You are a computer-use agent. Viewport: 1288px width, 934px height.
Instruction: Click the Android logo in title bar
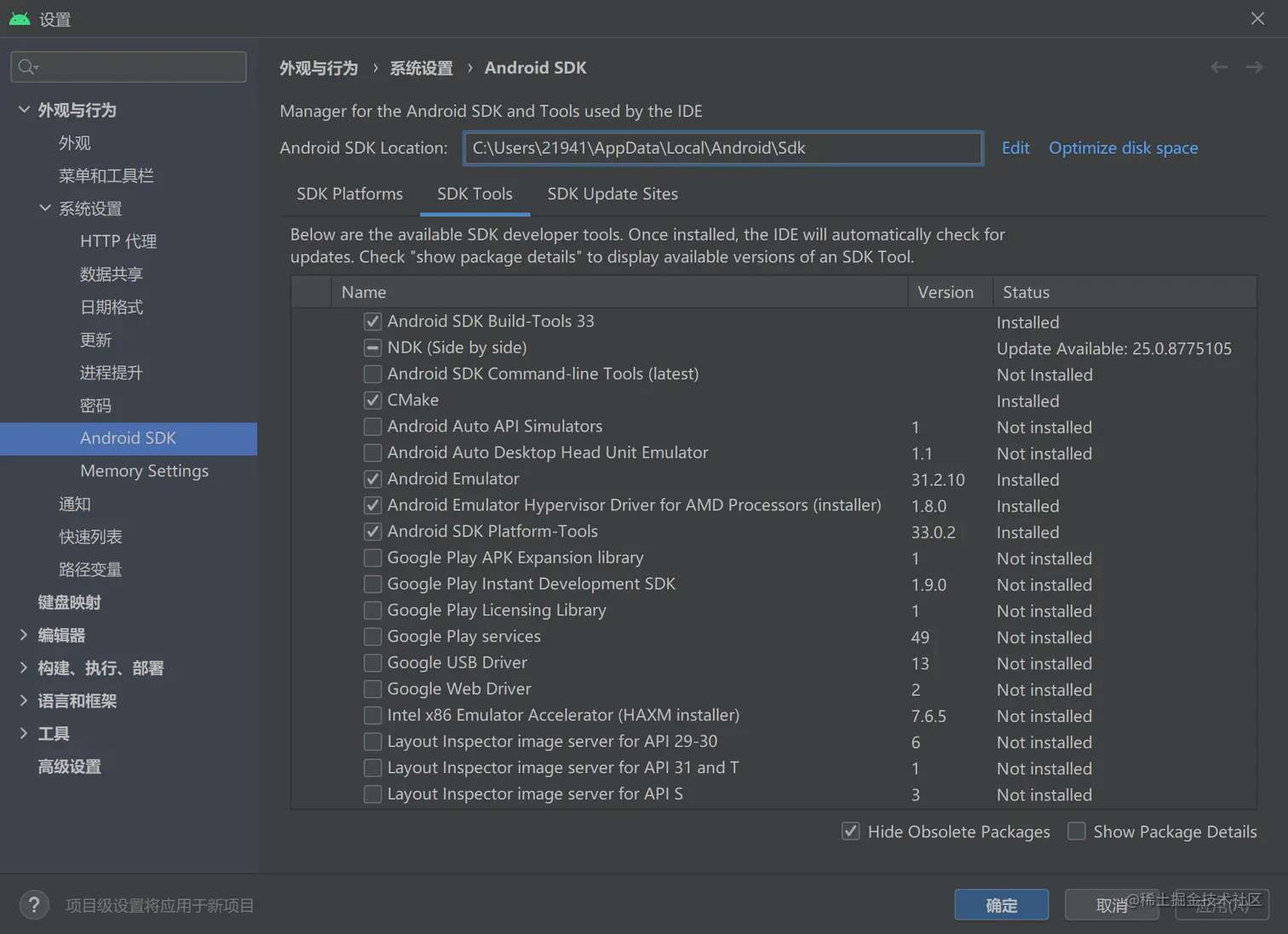click(20, 19)
